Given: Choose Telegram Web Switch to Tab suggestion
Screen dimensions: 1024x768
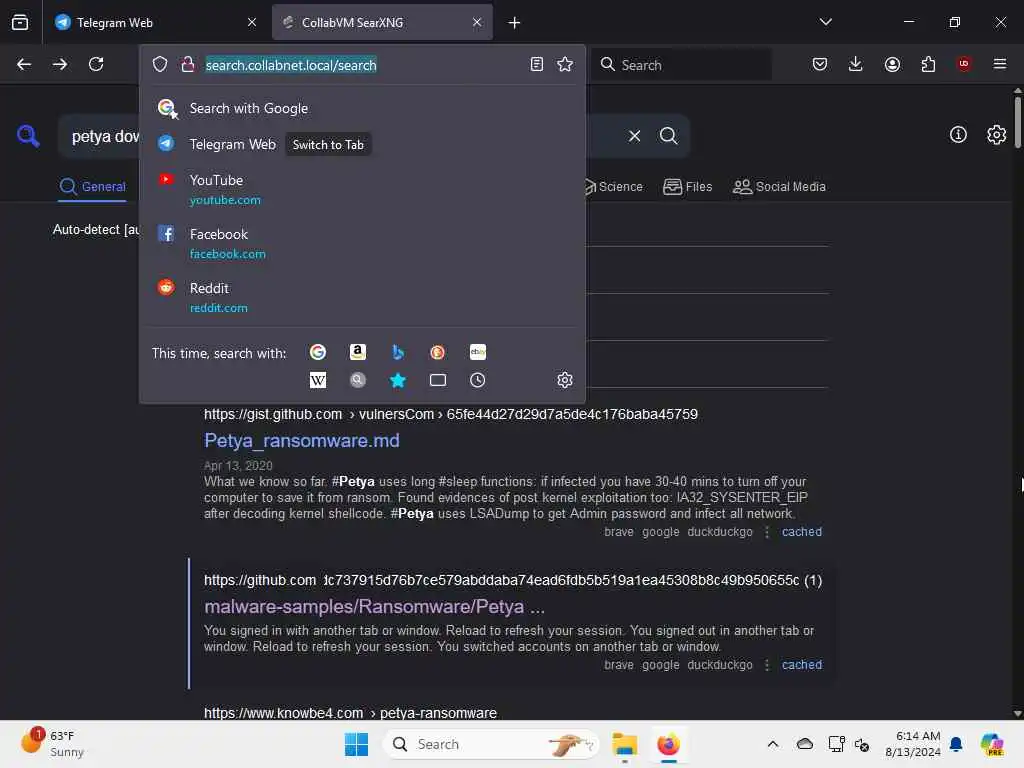Looking at the screenshot, I should pyautogui.click(x=362, y=144).
